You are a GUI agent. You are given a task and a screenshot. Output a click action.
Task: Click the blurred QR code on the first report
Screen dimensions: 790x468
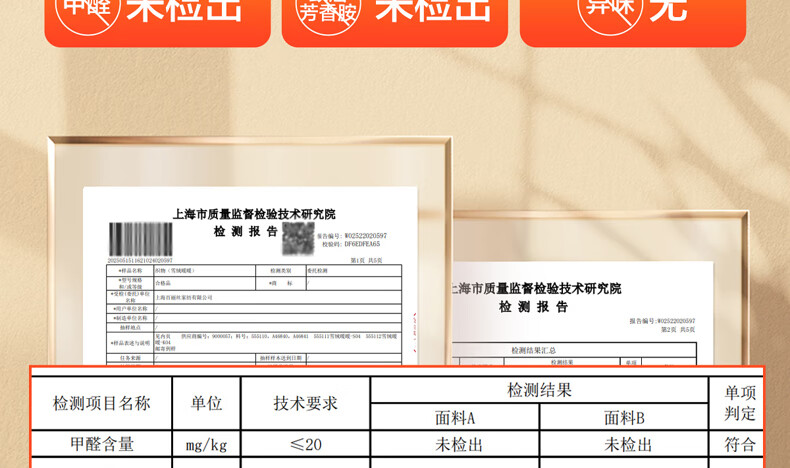coord(298,238)
